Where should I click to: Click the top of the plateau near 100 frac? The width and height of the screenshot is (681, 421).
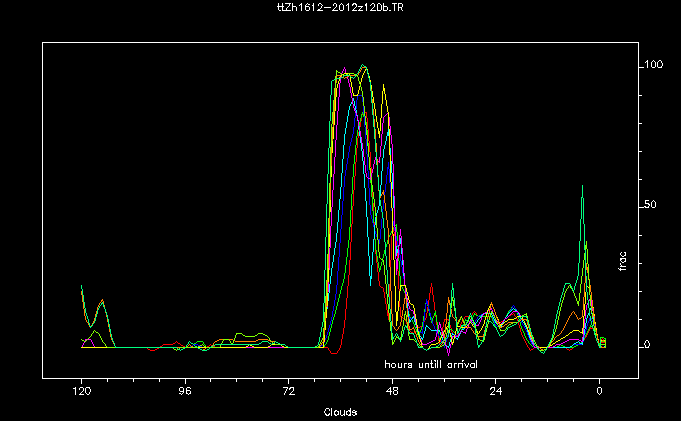(x=362, y=67)
